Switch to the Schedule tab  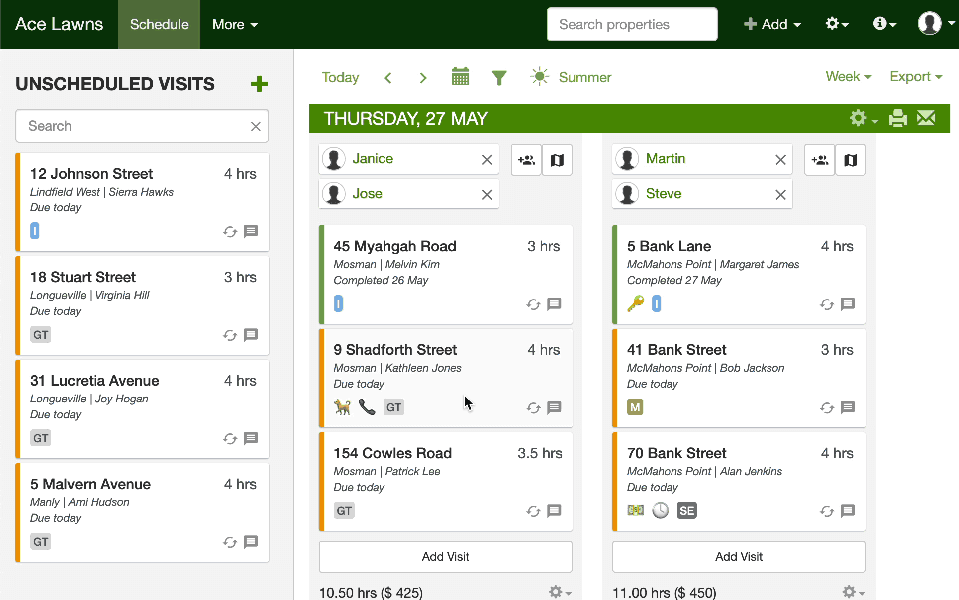[x=159, y=24]
